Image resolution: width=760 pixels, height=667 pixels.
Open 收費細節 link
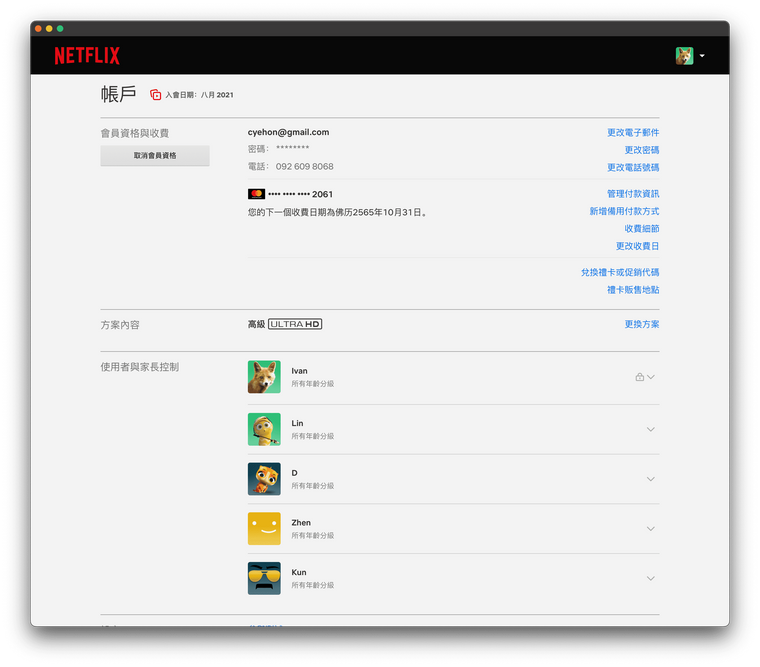coord(642,229)
